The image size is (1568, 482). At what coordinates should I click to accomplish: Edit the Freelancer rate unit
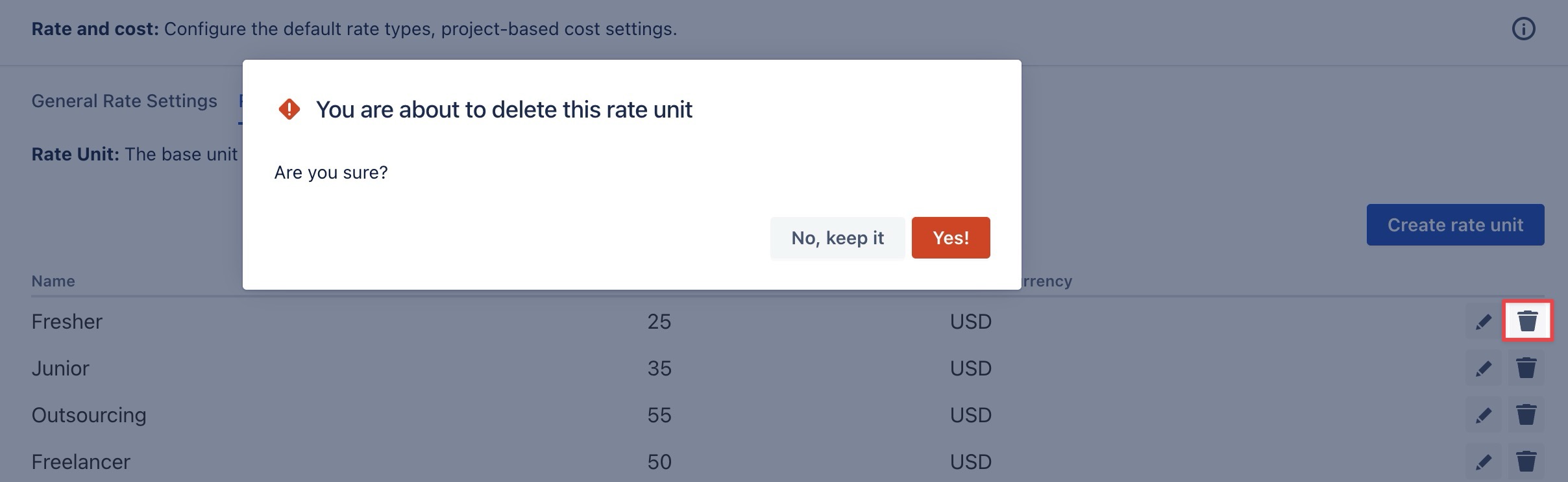point(1483,462)
